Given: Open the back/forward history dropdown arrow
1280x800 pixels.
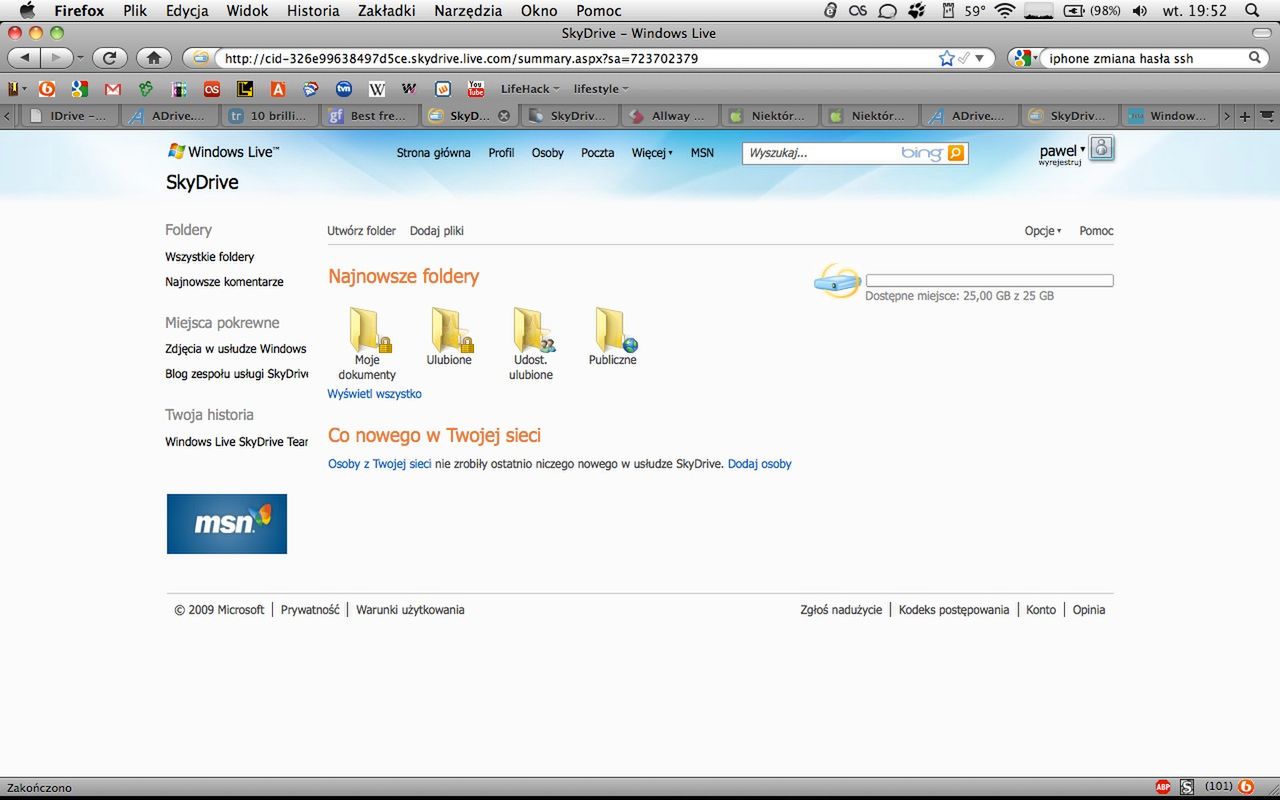Looking at the screenshot, I should point(81,58).
